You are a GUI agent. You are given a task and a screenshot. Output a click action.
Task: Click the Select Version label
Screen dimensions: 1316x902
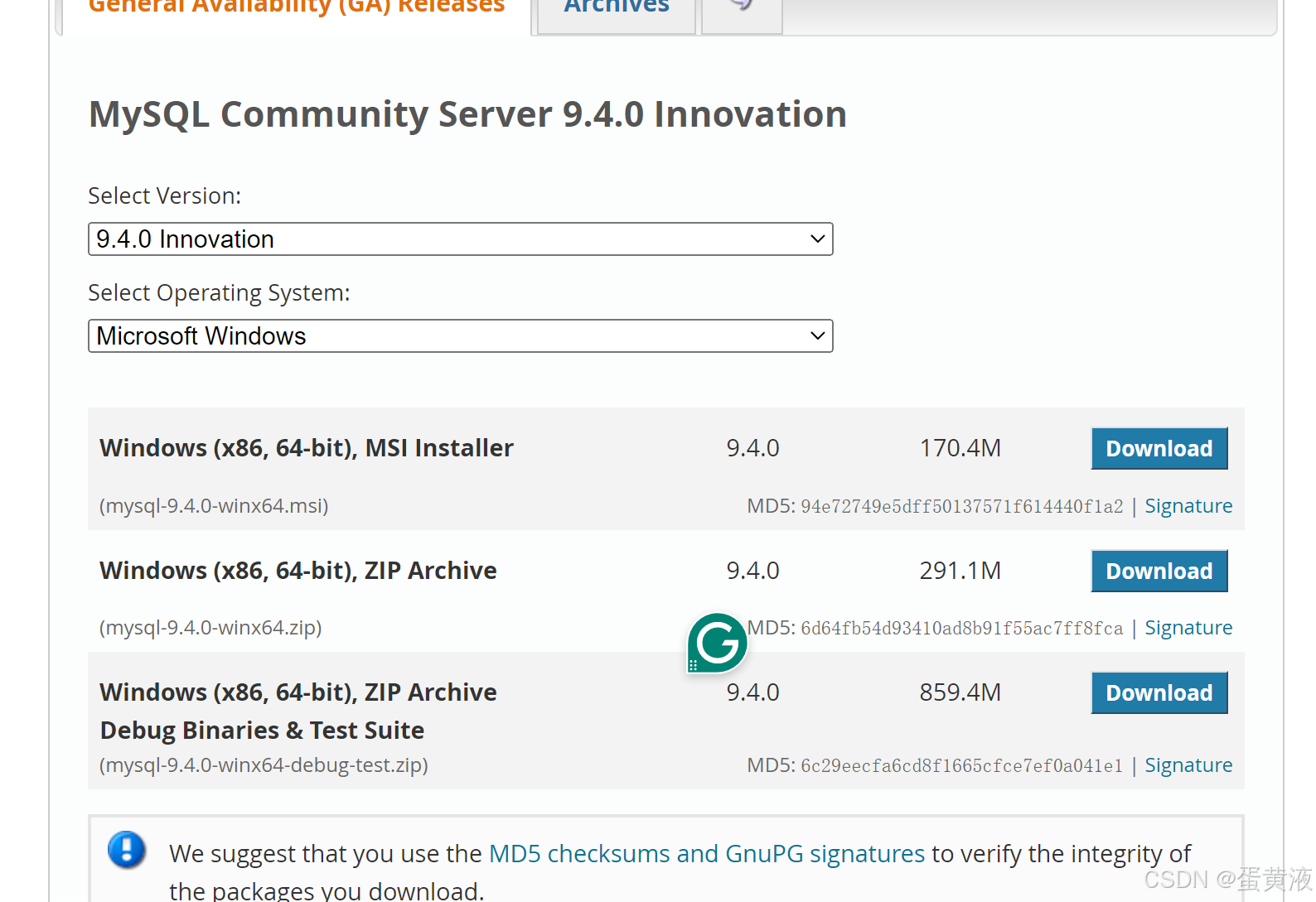(165, 196)
